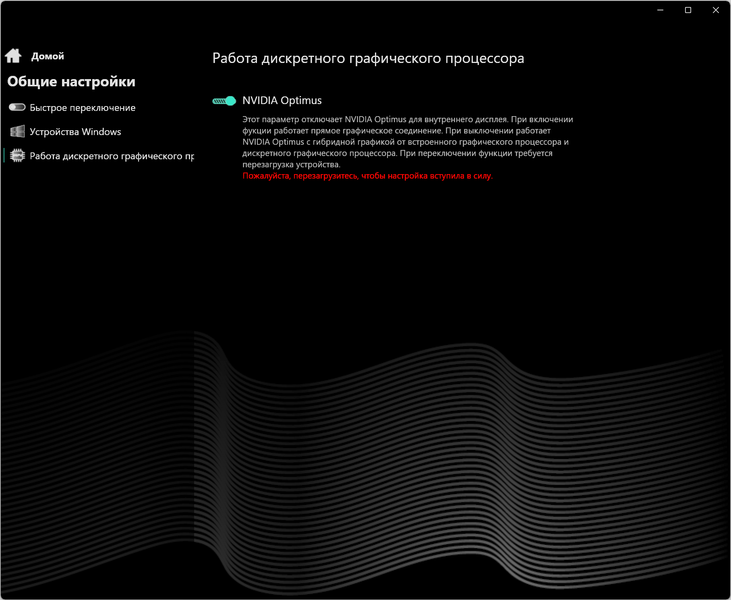Click the red restart warning message

click(367, 176)
